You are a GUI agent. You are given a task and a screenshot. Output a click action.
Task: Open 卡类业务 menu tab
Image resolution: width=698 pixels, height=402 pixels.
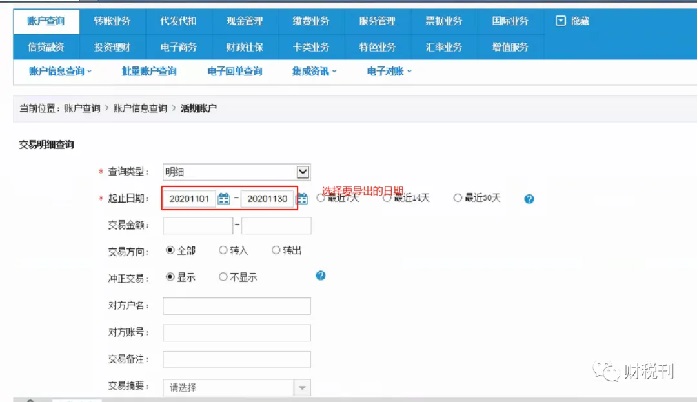(x=311, y=47)
